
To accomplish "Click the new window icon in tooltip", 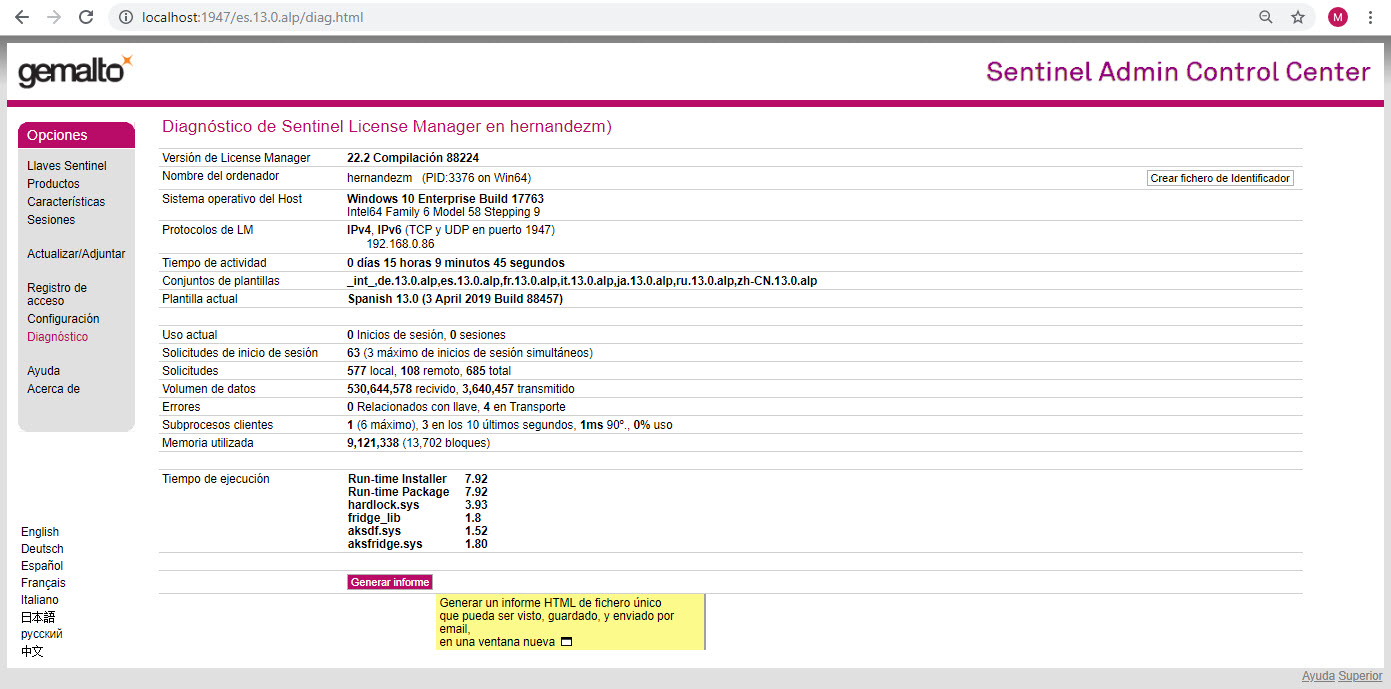I will tap(566, 642).
